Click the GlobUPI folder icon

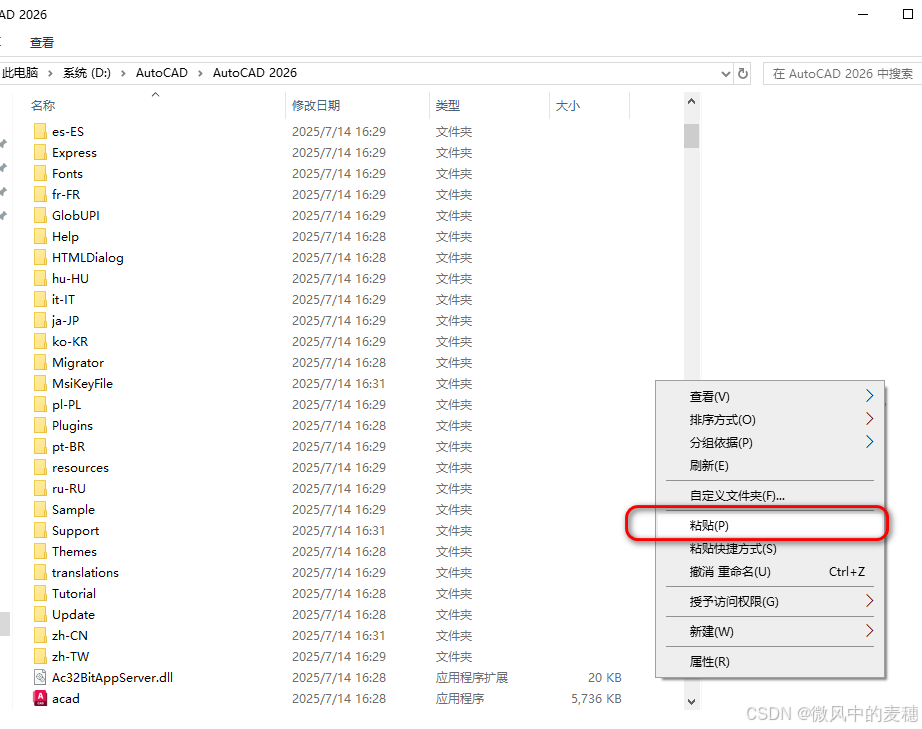[40, 215]
